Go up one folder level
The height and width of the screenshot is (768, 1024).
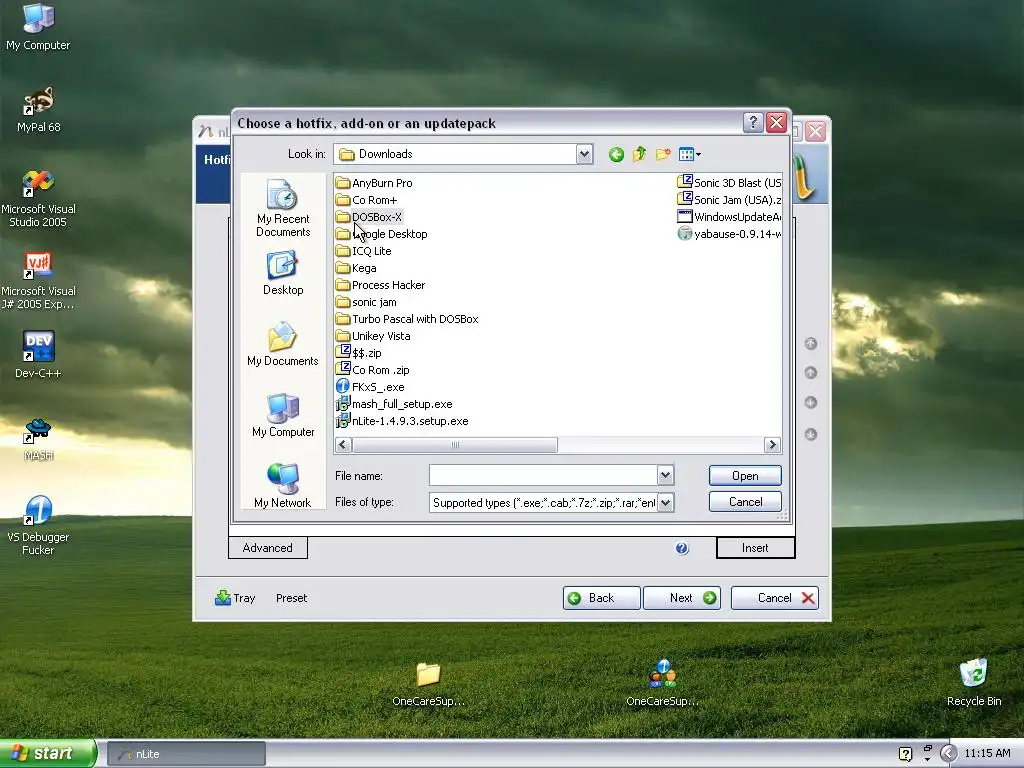(639, 155)
